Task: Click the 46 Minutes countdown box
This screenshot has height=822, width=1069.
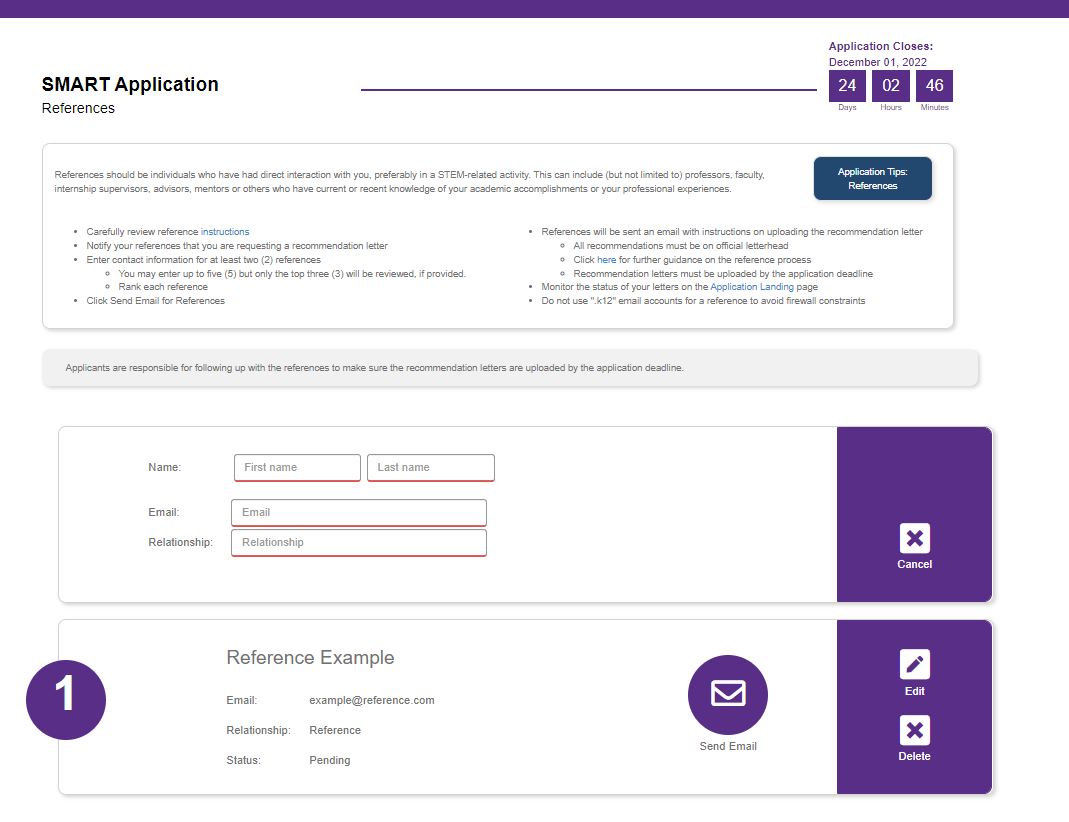Action: (x=934, y=86)
